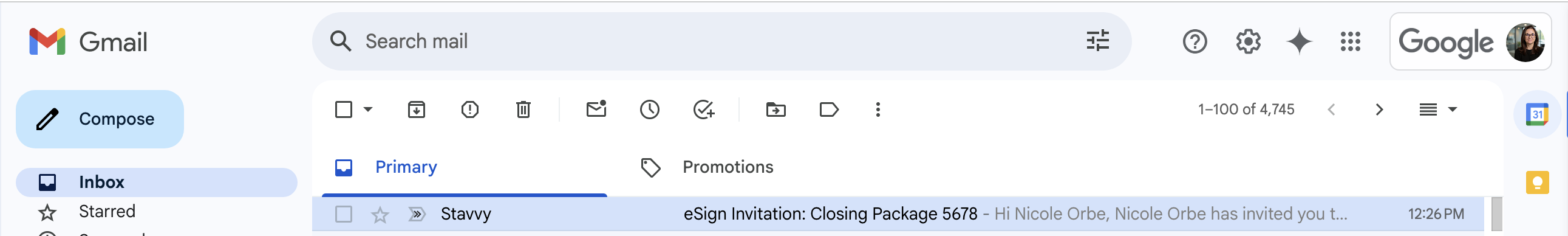This screenshot has width=1568, height=236.
Task: Click the Labels tag icon
Action: click(x=829, y=109)
